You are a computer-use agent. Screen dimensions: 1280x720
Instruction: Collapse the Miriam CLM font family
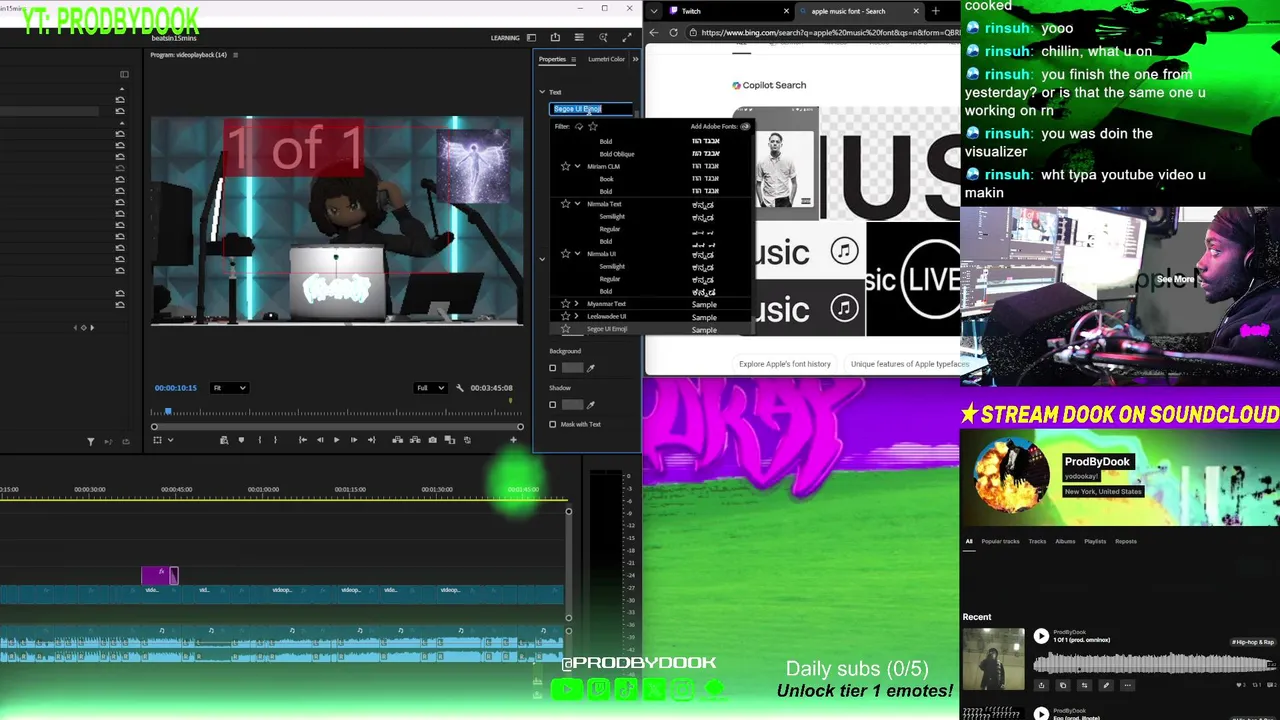point(577,166)
